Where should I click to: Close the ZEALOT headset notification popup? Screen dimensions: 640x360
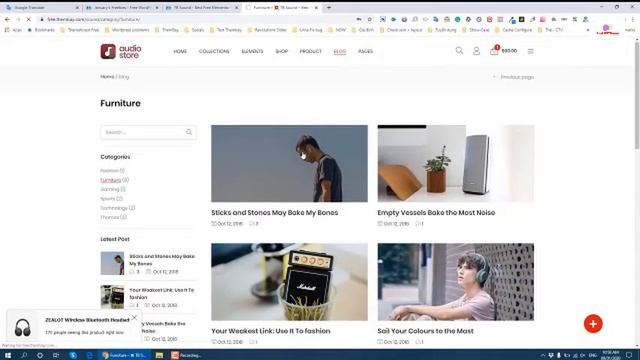pos(134,317)
